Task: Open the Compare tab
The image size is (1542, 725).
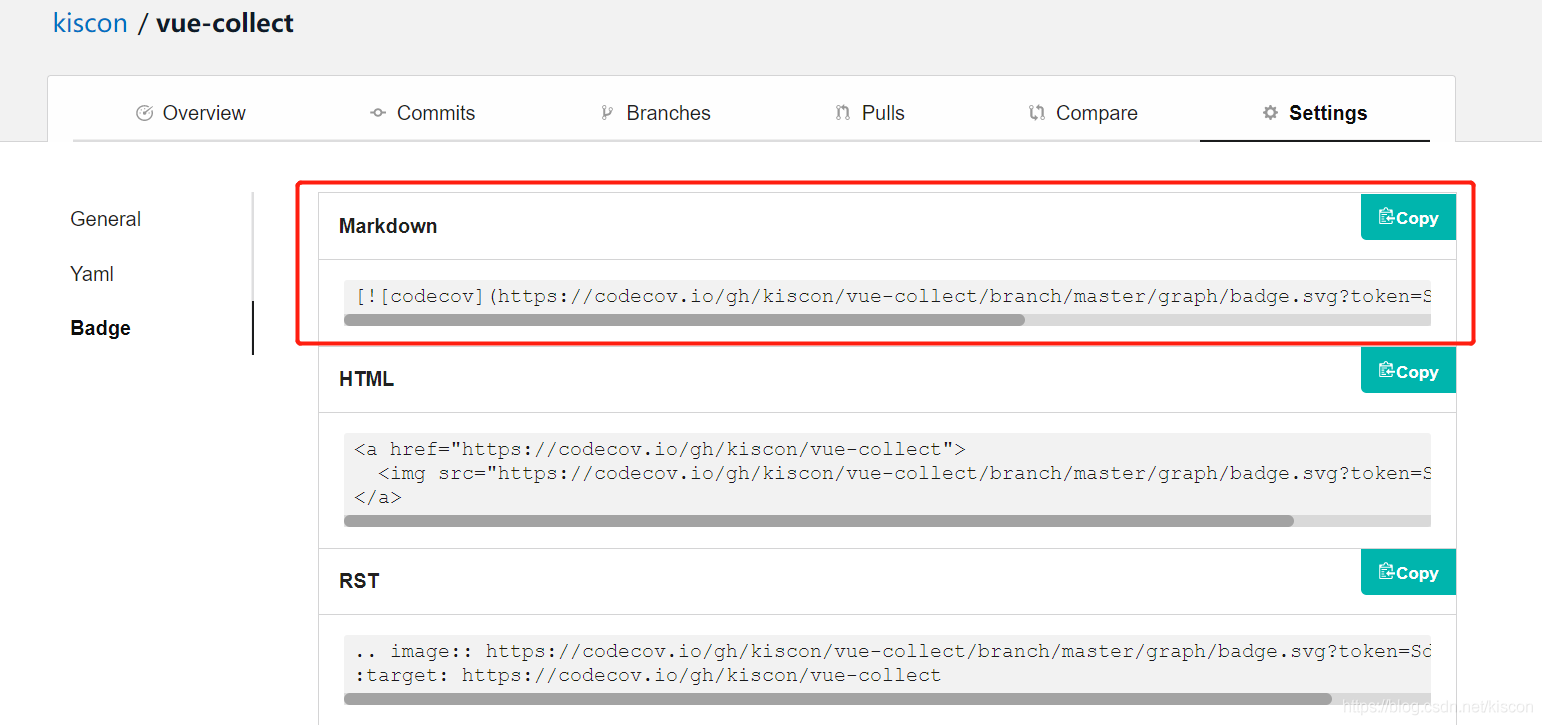Action: click(x=1096, y=113)
